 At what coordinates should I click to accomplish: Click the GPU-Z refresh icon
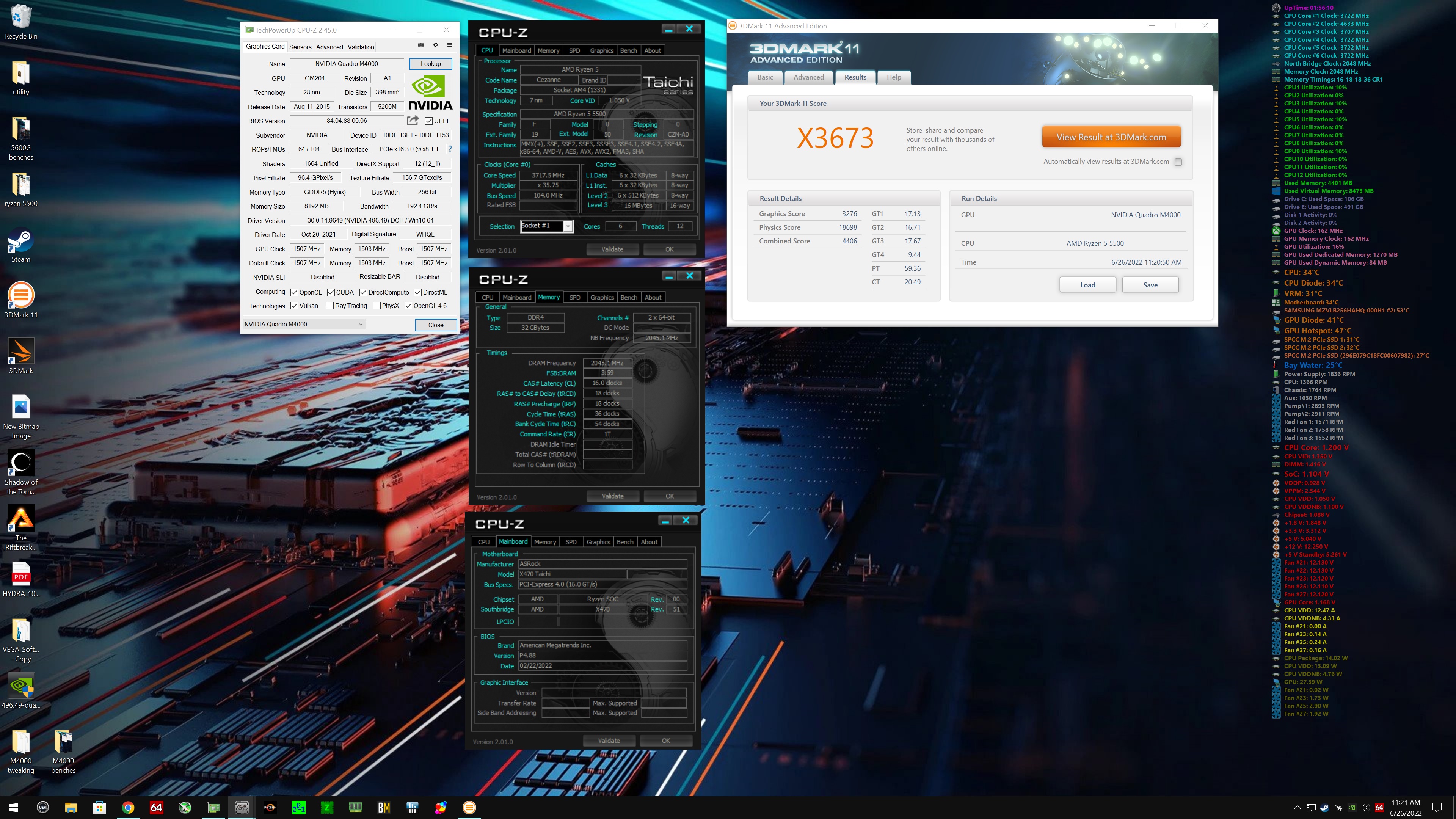coord(435,45)
